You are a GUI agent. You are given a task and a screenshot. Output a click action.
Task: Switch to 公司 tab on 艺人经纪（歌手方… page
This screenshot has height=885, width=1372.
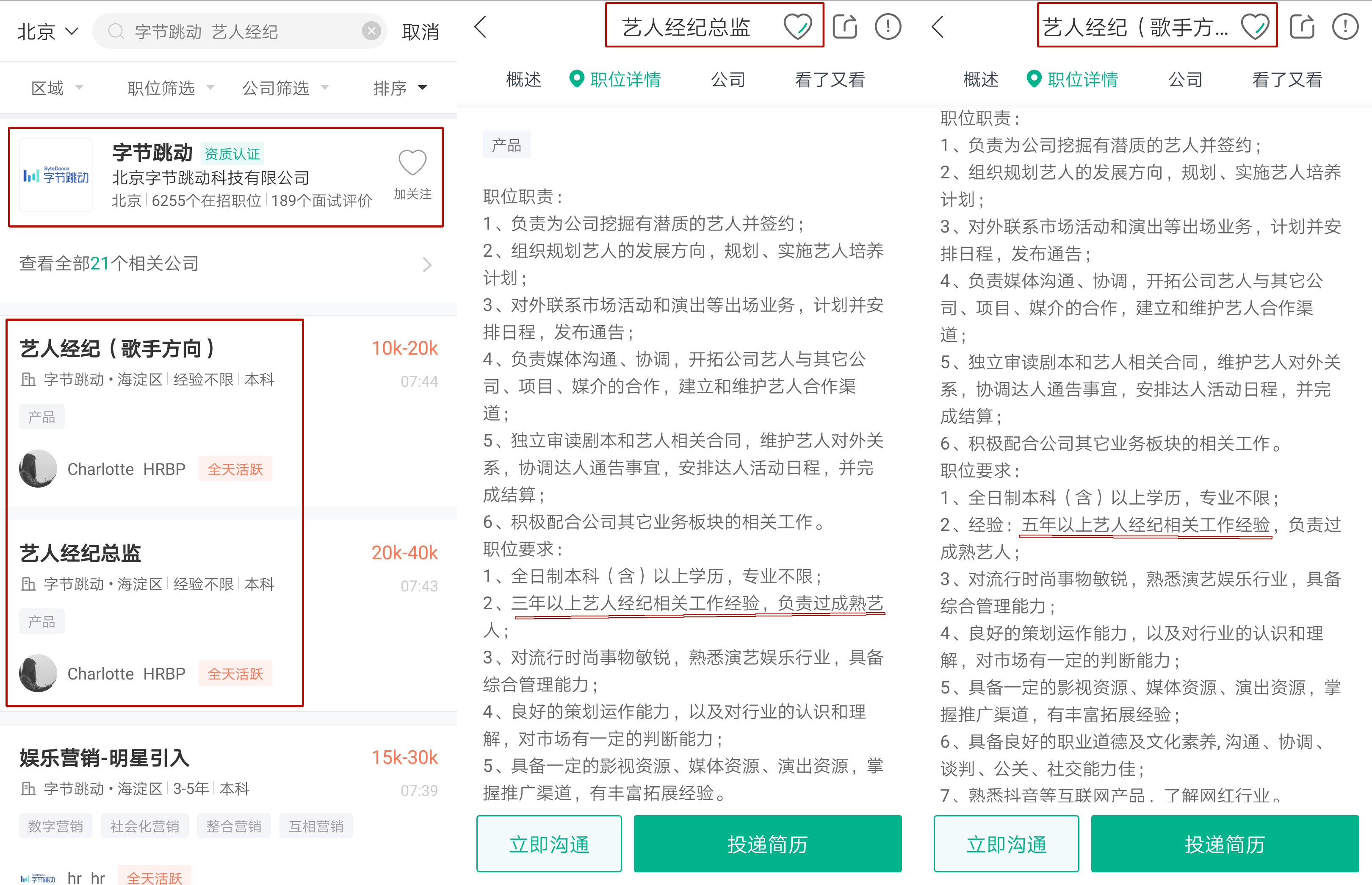pyautogui.click(x=1185, y=79)
